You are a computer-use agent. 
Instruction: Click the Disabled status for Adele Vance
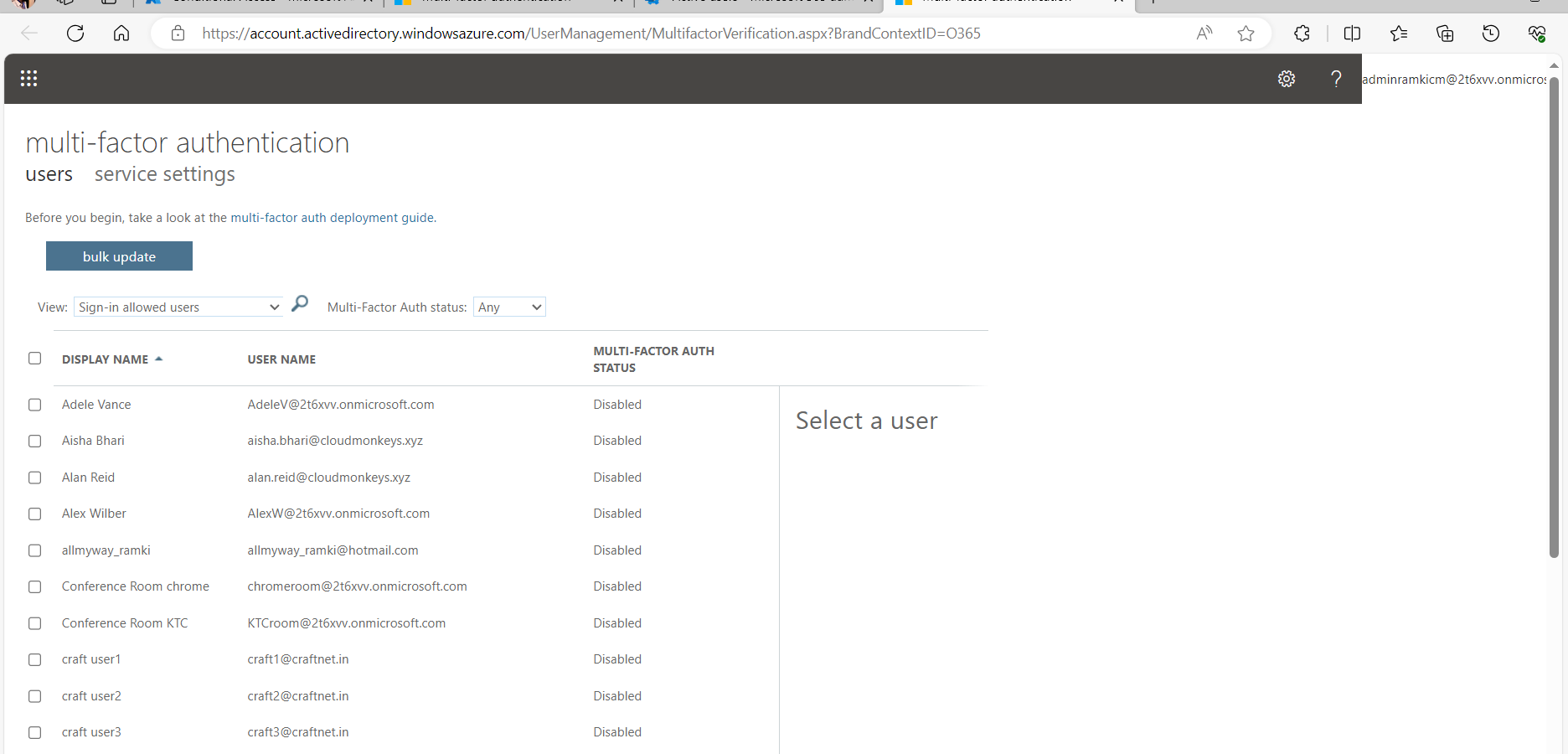617,405
